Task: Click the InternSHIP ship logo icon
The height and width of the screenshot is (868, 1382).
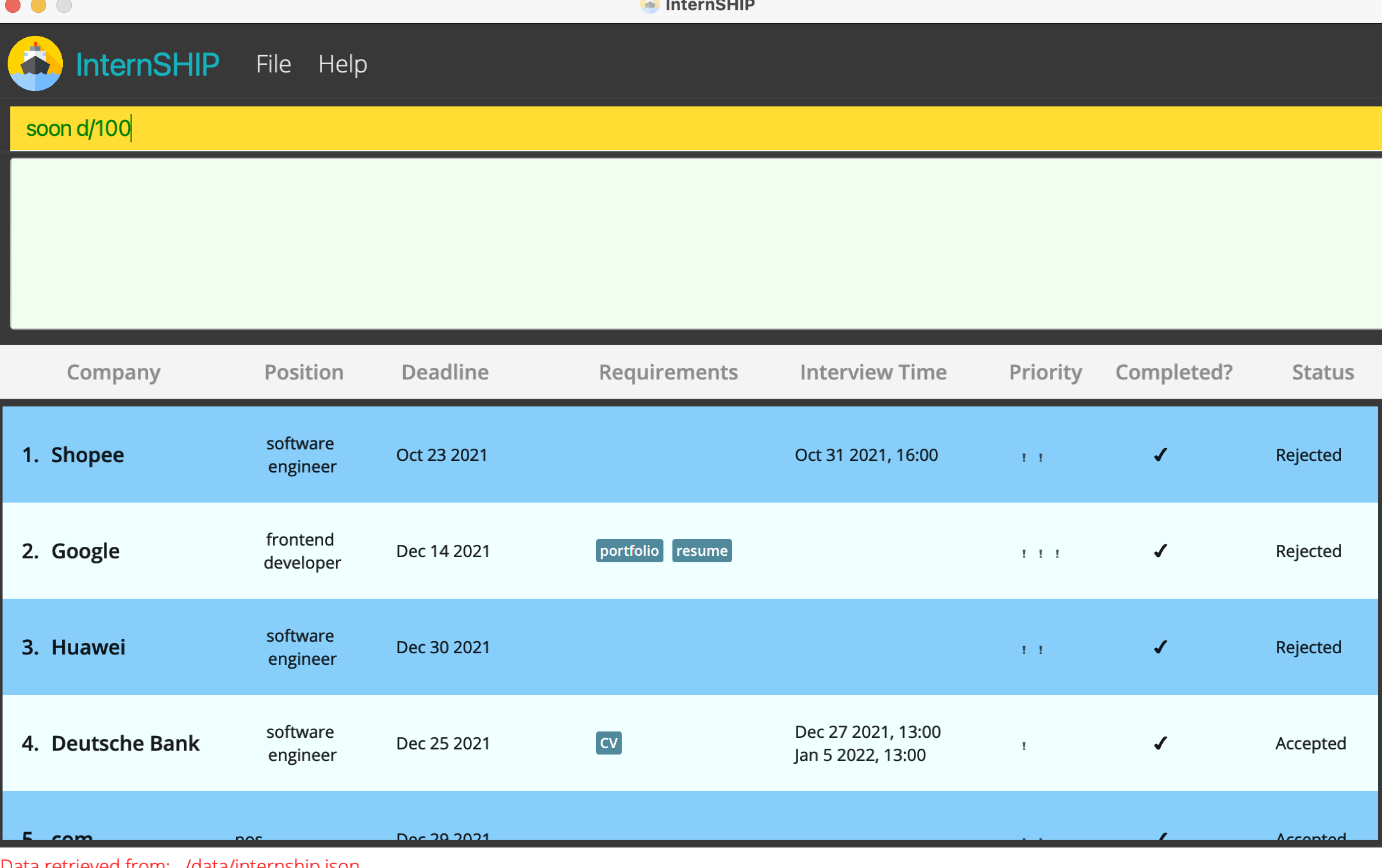Action: [35, 63]
